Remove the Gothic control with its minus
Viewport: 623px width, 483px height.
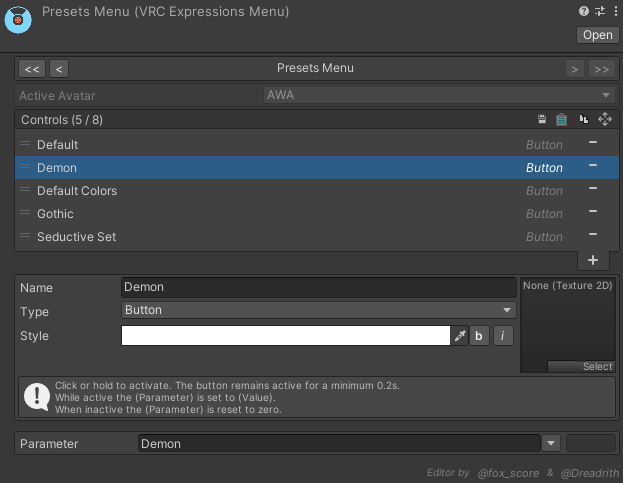593,212
